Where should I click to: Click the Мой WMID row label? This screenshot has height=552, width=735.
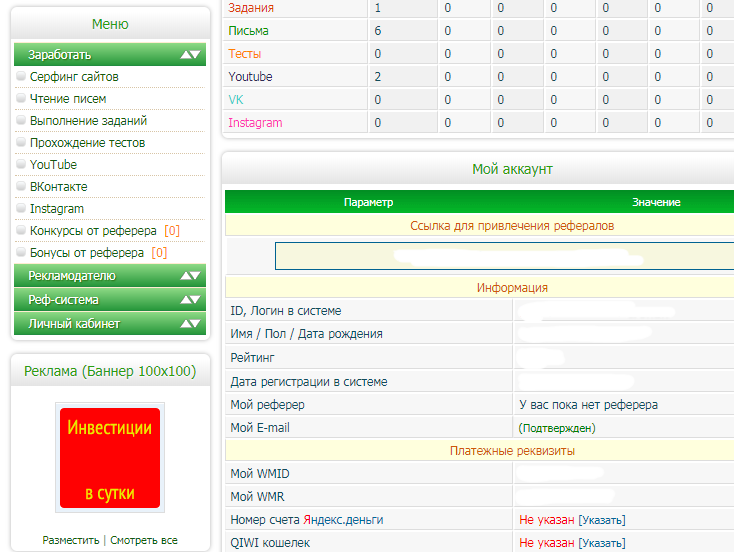coord(260,474)
